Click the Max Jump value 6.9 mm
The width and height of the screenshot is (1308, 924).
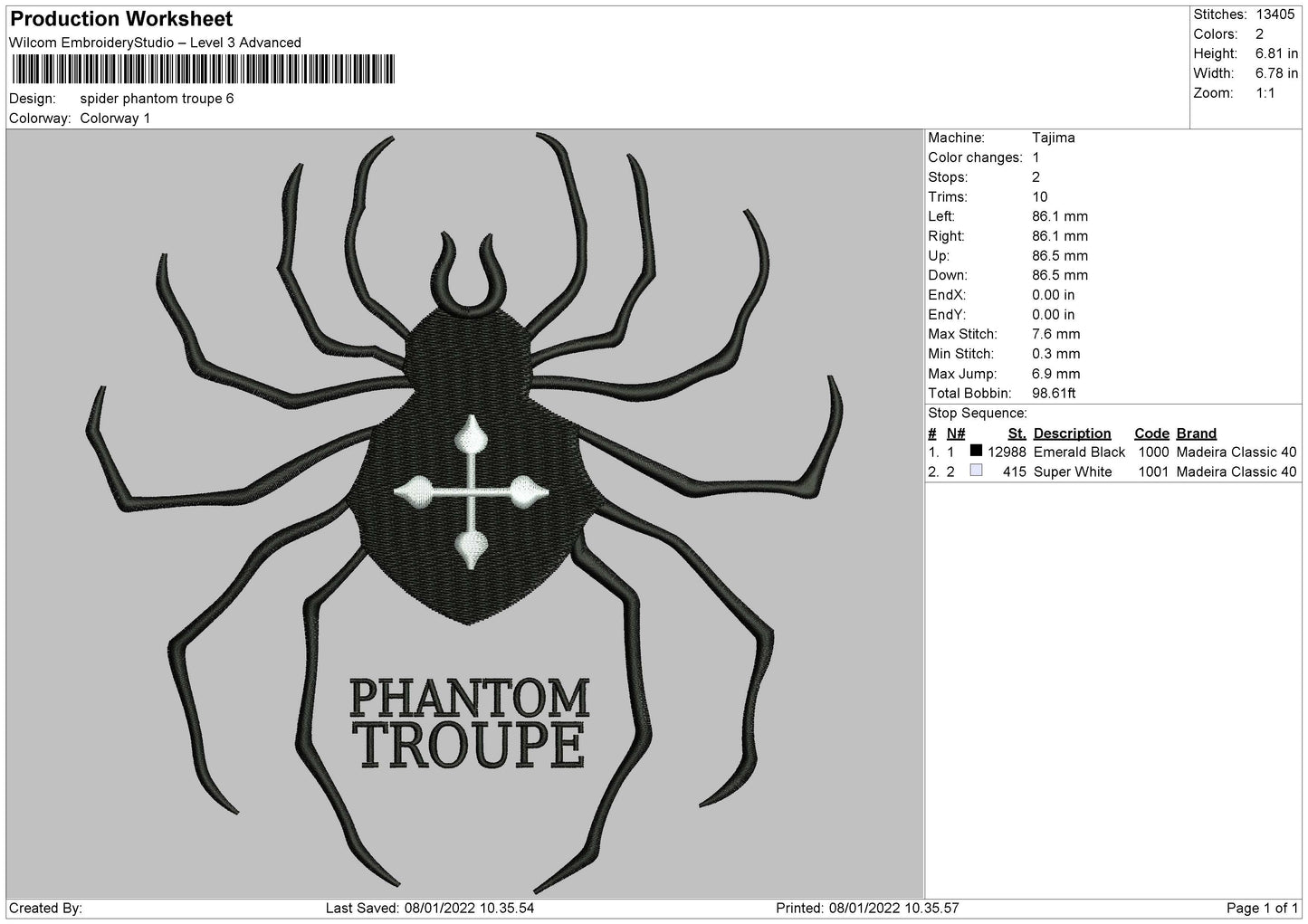[1056, 374]
